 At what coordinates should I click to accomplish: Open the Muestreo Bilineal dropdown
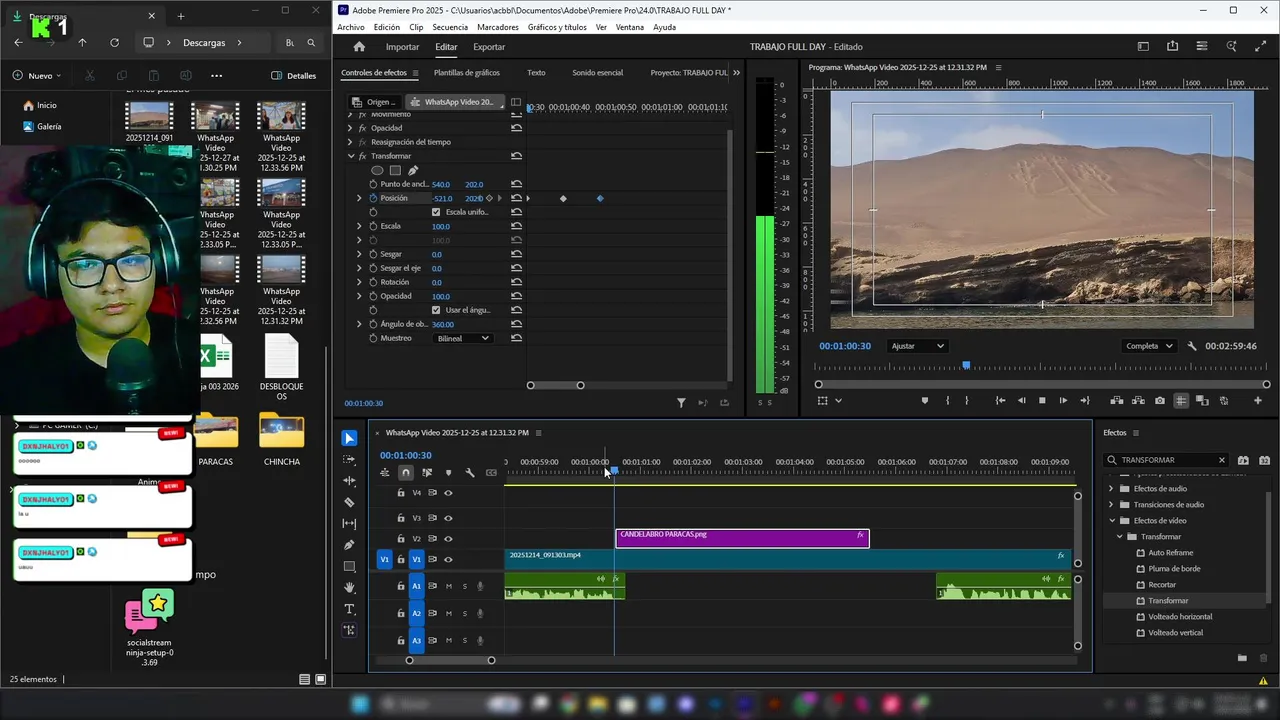463,338
